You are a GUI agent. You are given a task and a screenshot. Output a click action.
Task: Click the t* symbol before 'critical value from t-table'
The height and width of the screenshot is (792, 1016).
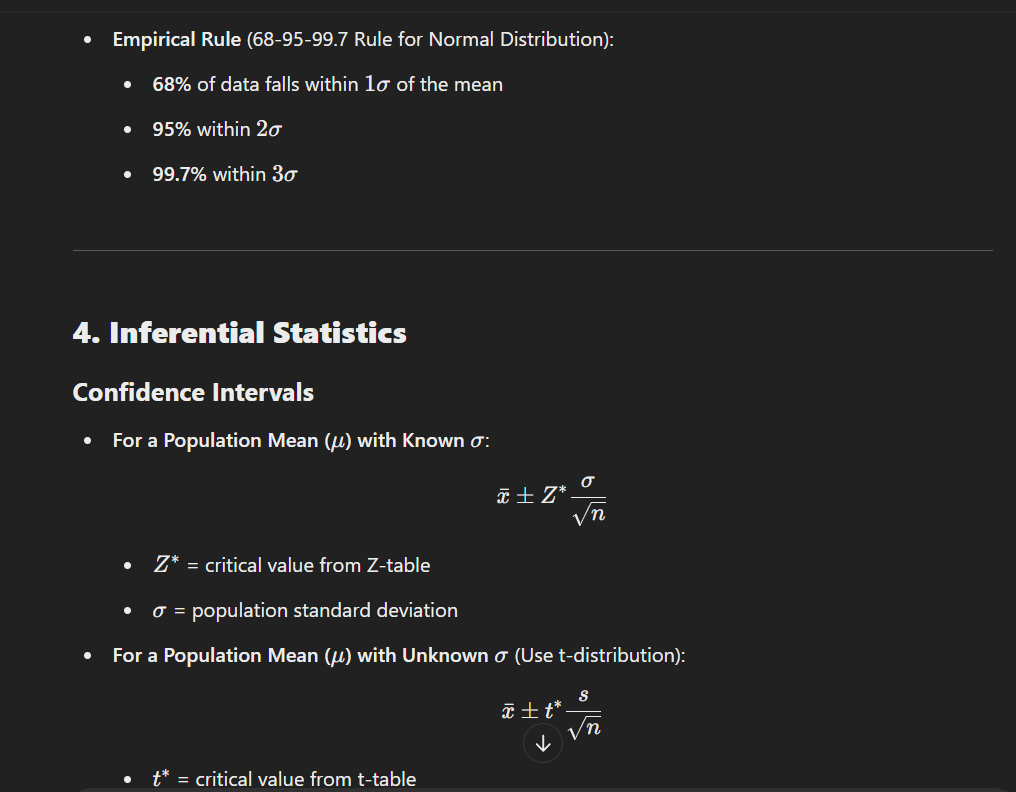point(161,778)
